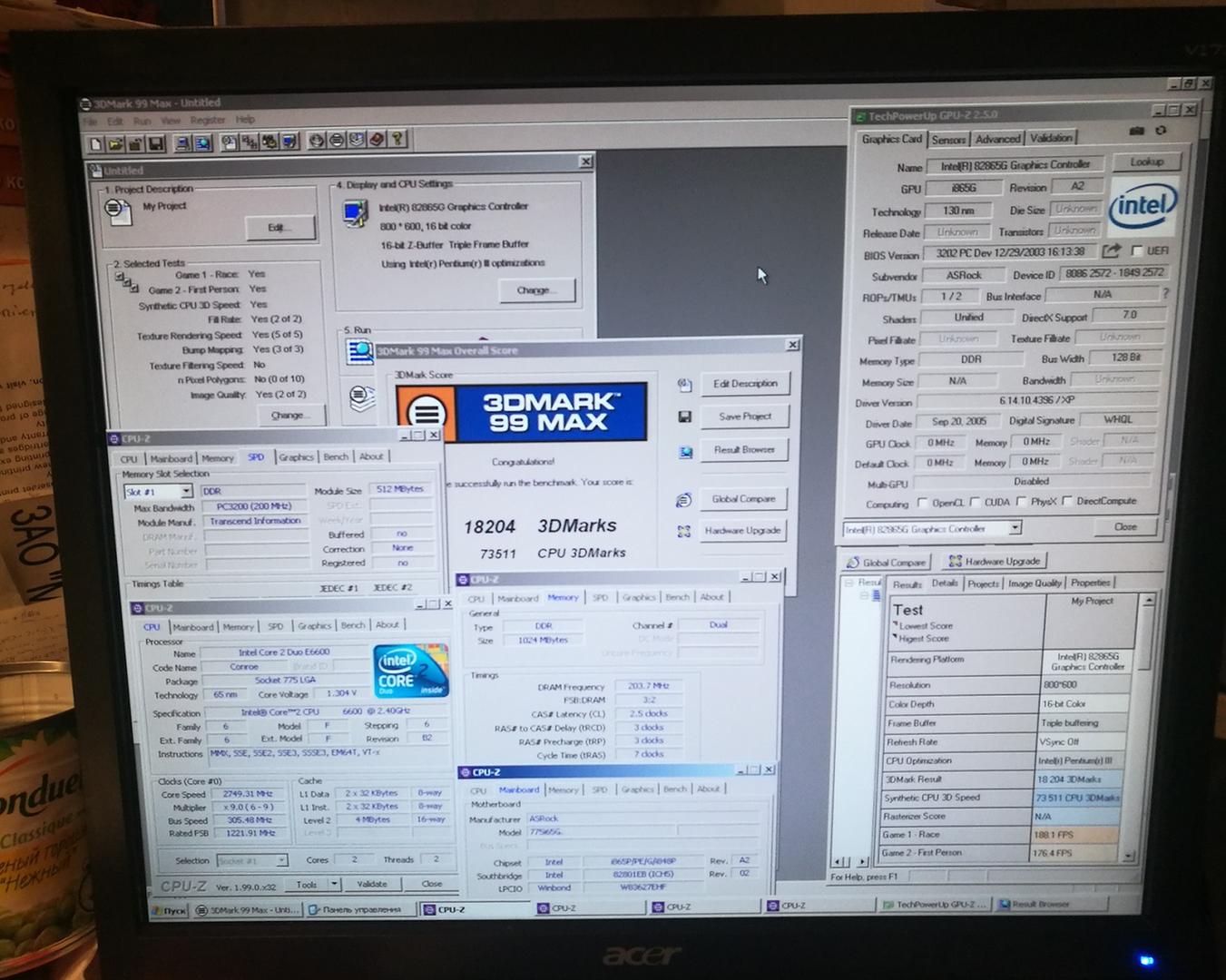Click the Edit Description icon in score dialog
Image resolution: width=1226 pixels, height=980 pixels.
coord(684,385)
